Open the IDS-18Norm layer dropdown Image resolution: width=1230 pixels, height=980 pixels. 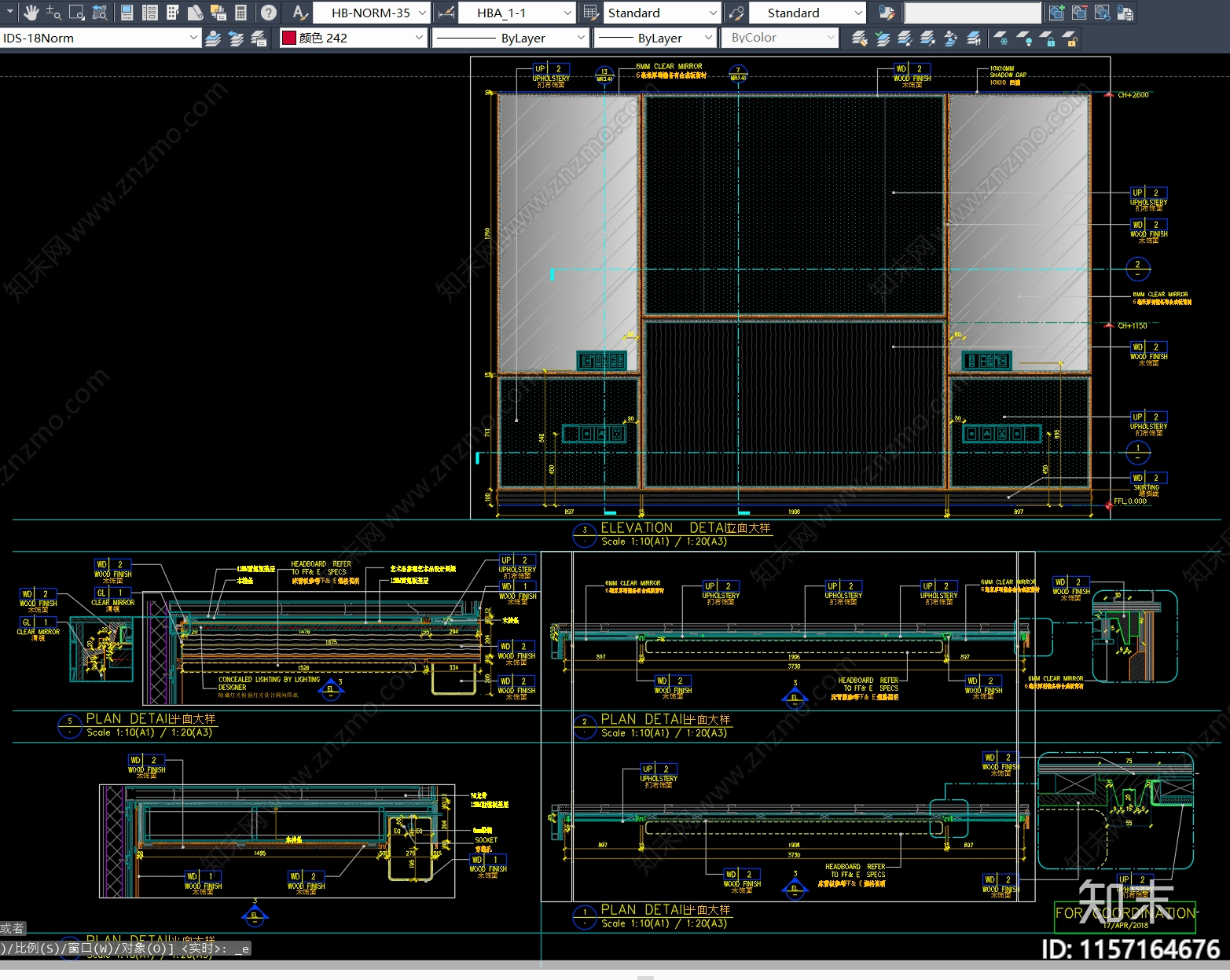point(193,38)
